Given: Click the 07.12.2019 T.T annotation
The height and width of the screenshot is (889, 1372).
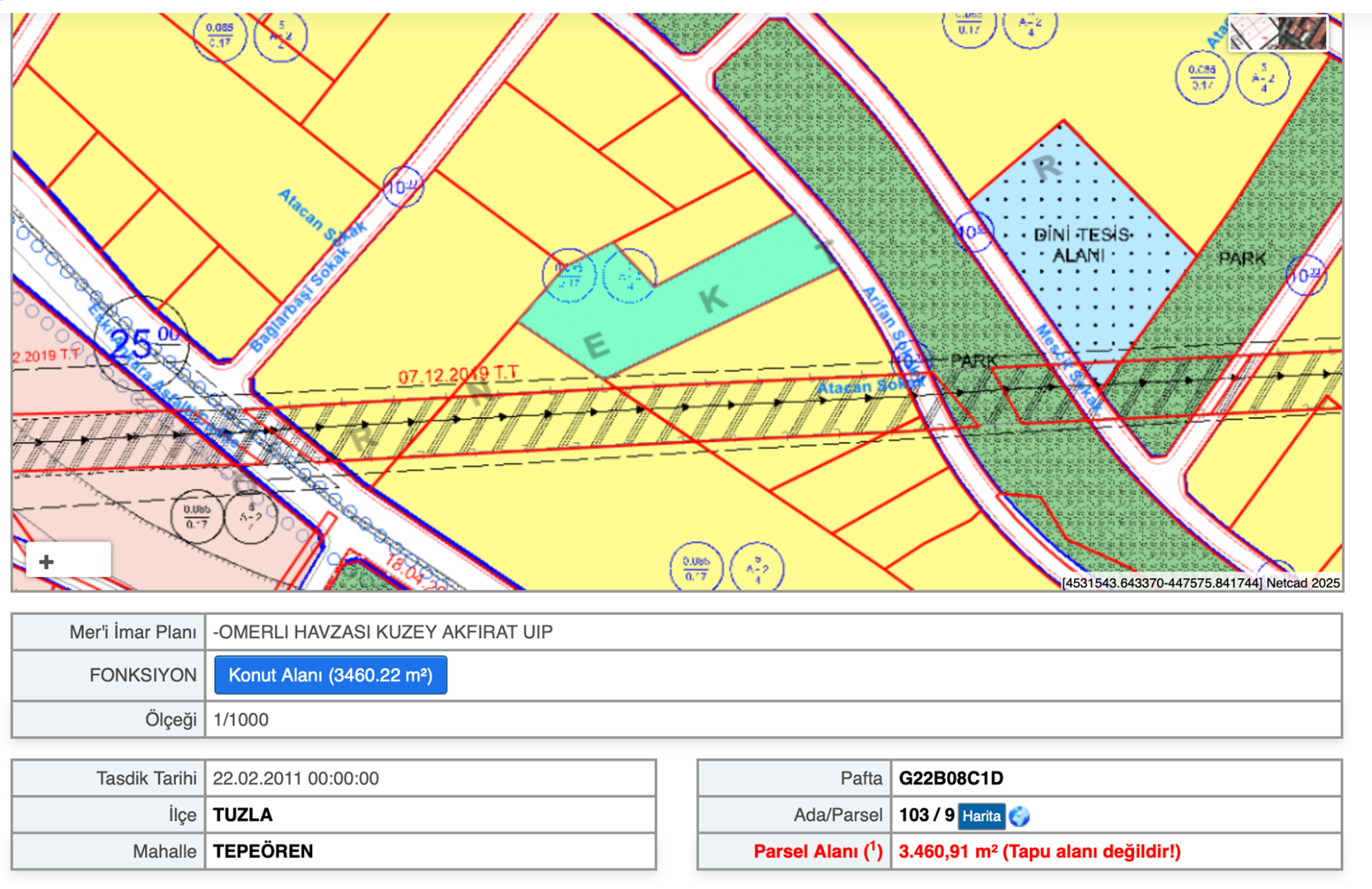Looking at the screenshot, I should [x=458, y=375].
